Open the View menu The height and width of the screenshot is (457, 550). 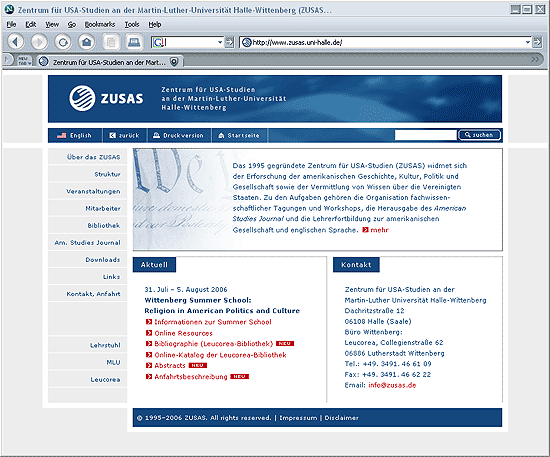pos(52,24)
